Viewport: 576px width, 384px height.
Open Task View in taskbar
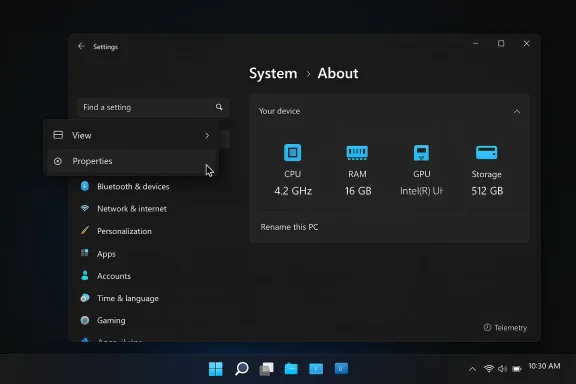(x=266, y=369)
